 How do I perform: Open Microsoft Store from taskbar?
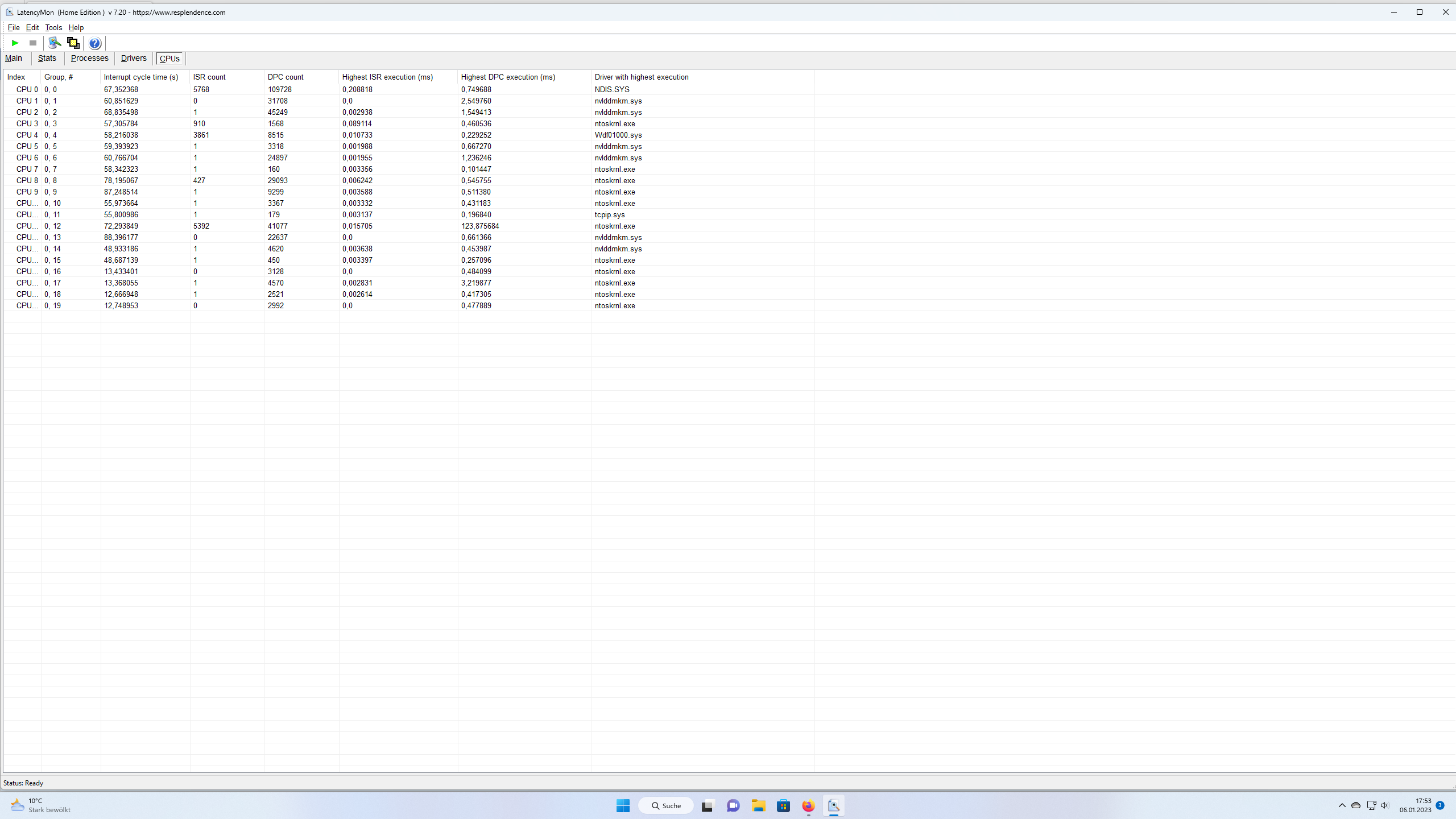coord(783,805)
